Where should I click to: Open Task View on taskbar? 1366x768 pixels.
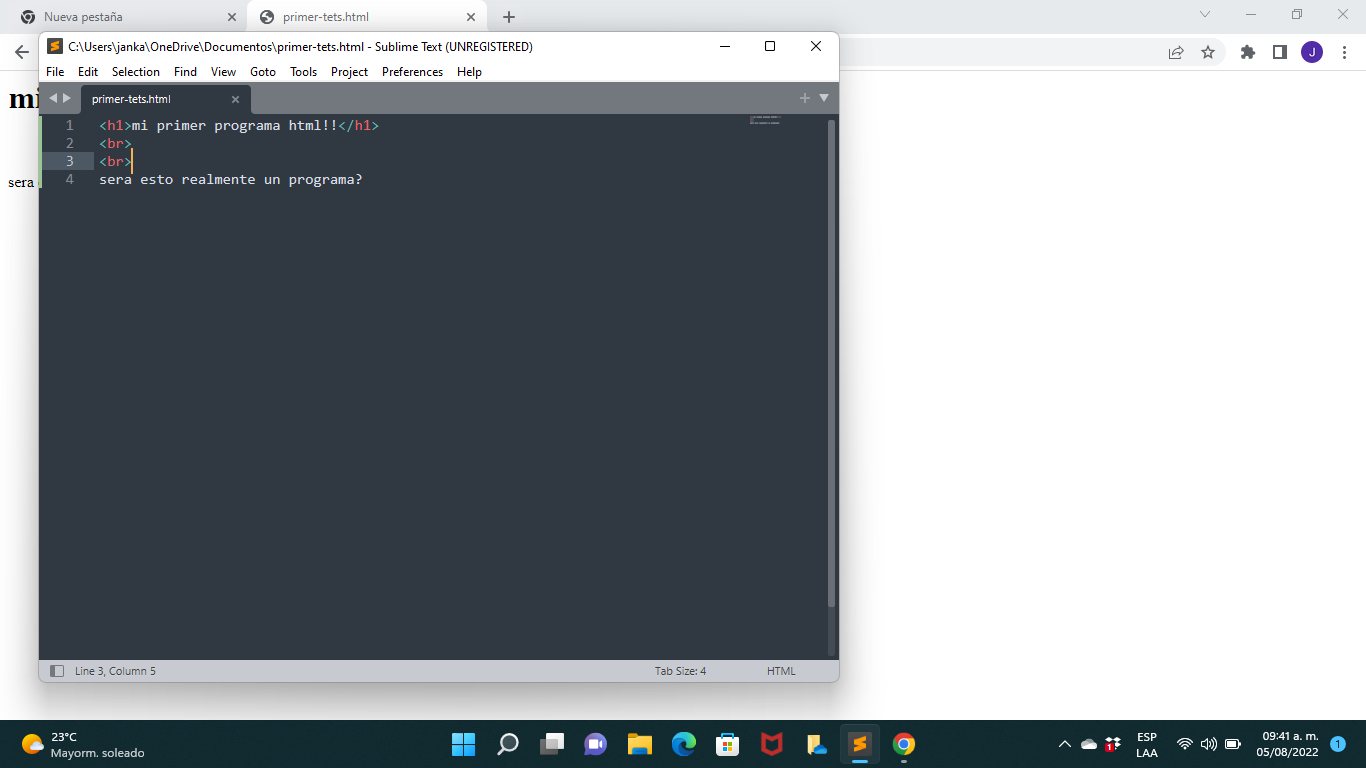(x=552, y=744)
